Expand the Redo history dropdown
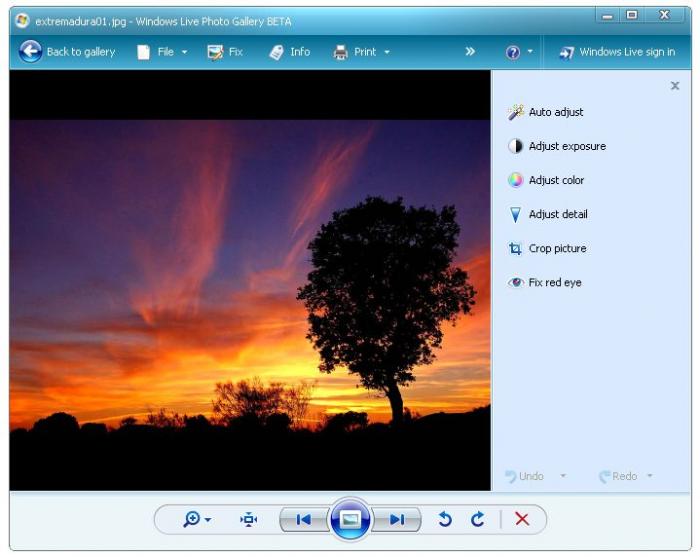This screenshot has width=700, height=557. pyautogui.click(x=650, y=476)
